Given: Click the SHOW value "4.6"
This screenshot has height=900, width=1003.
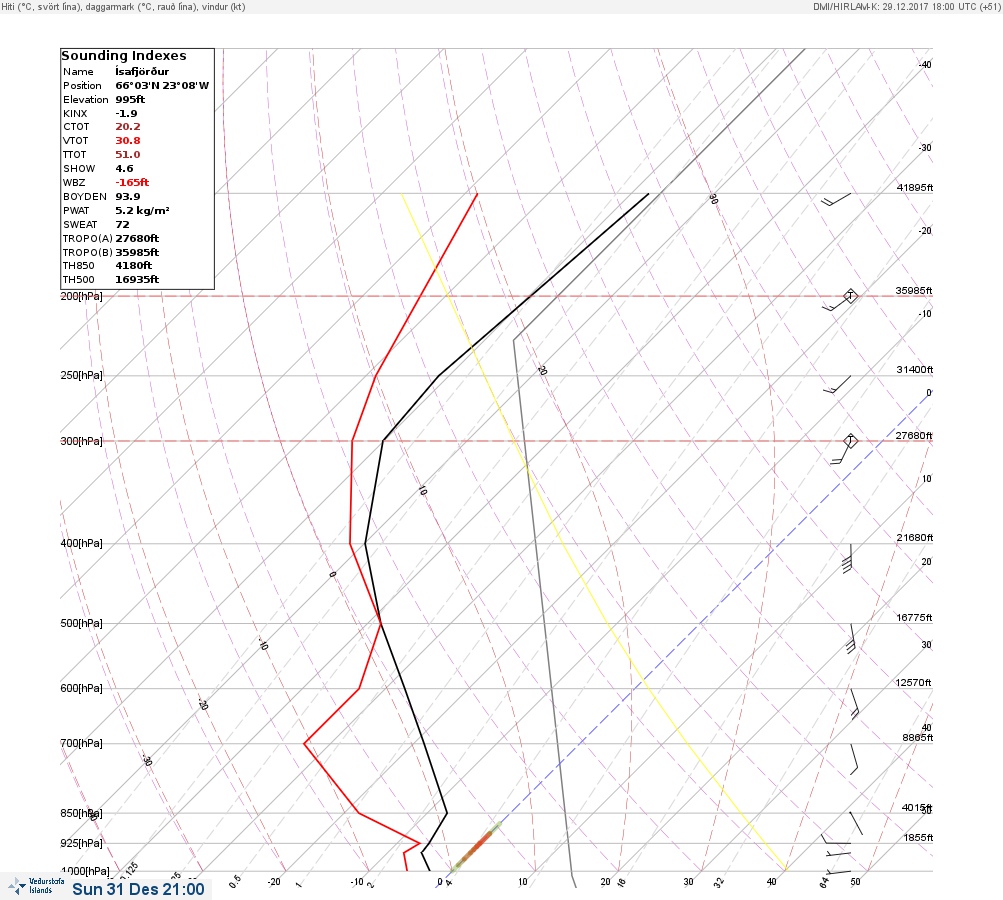Looking at the screenshot, I should pyautogui.click(x=124, y=169).
